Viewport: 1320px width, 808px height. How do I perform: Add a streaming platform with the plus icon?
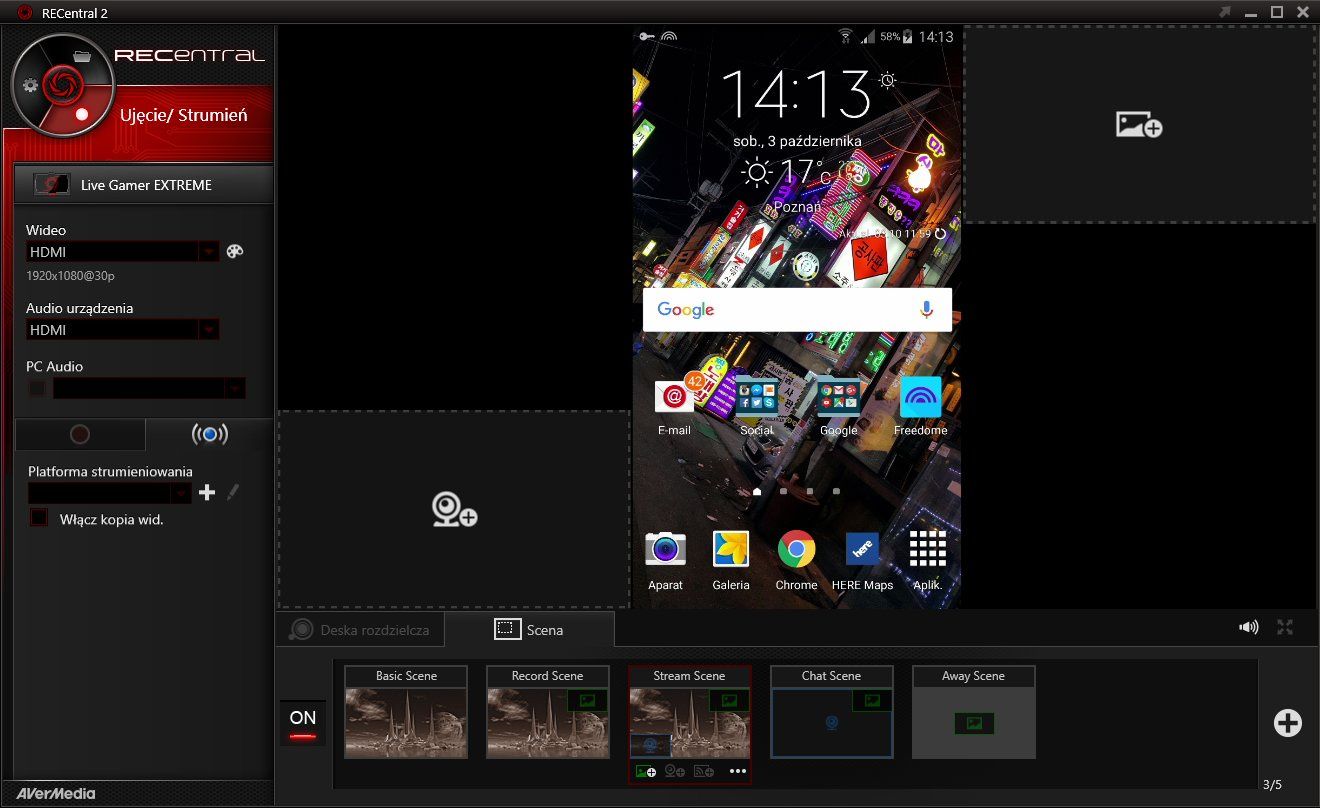pos(207,492)
